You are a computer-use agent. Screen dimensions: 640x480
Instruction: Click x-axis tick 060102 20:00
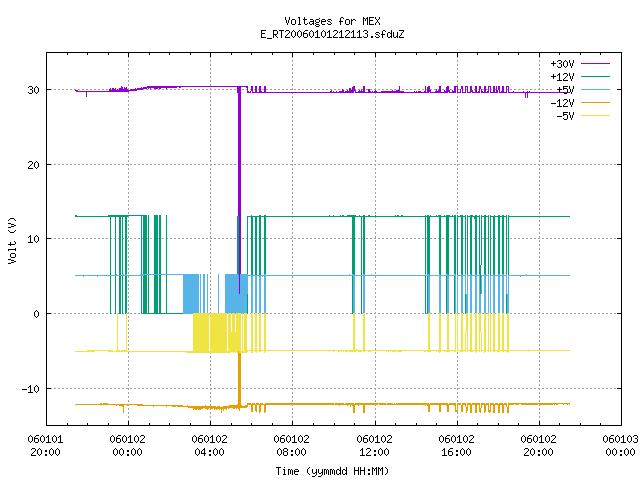pos(538,446)
